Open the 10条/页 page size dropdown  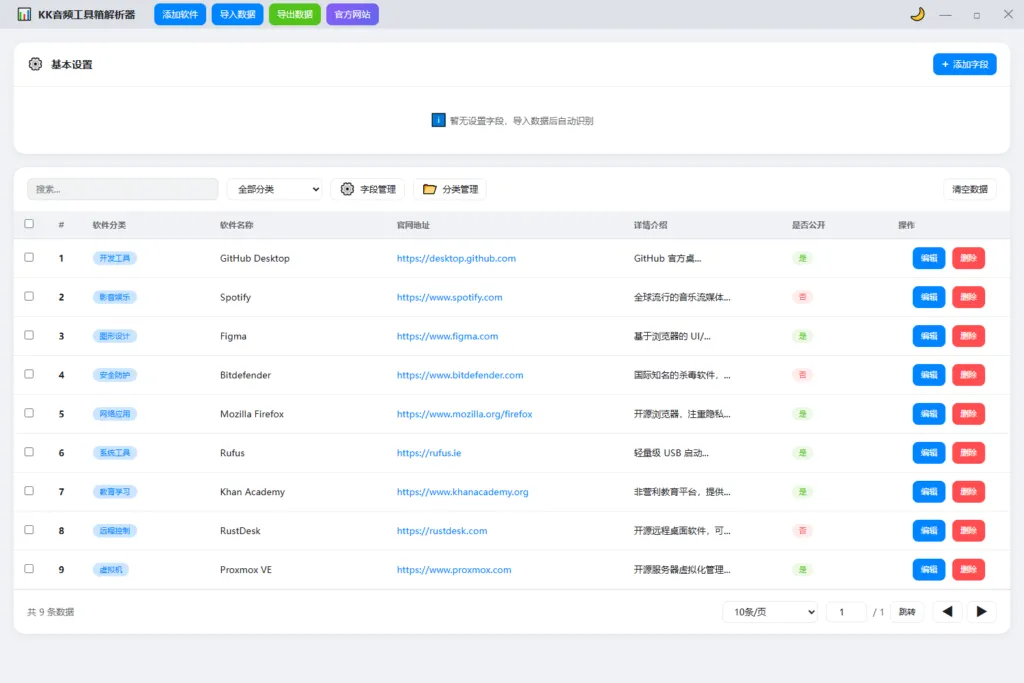[771, 612]
